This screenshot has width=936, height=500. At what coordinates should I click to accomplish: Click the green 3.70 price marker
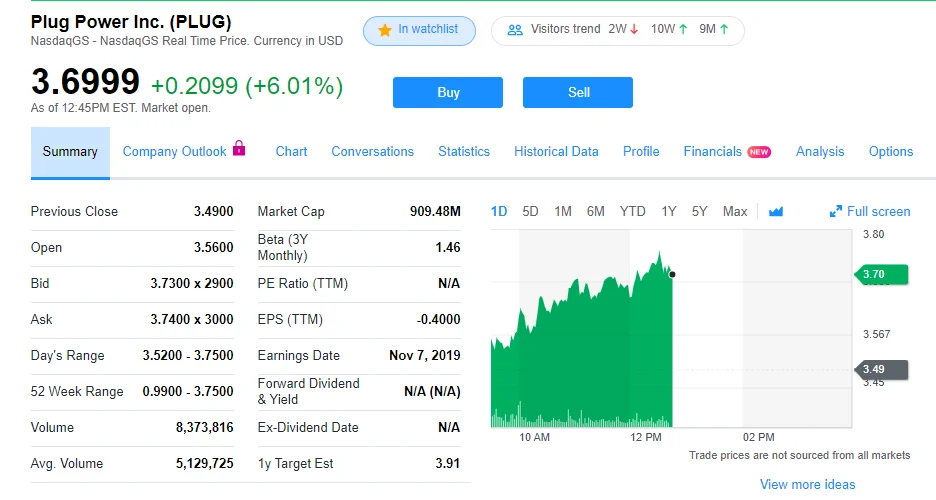pos(881,274)
